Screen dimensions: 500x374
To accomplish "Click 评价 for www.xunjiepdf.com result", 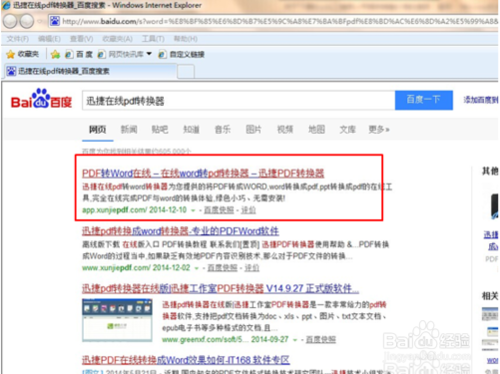I will point(252,268).
